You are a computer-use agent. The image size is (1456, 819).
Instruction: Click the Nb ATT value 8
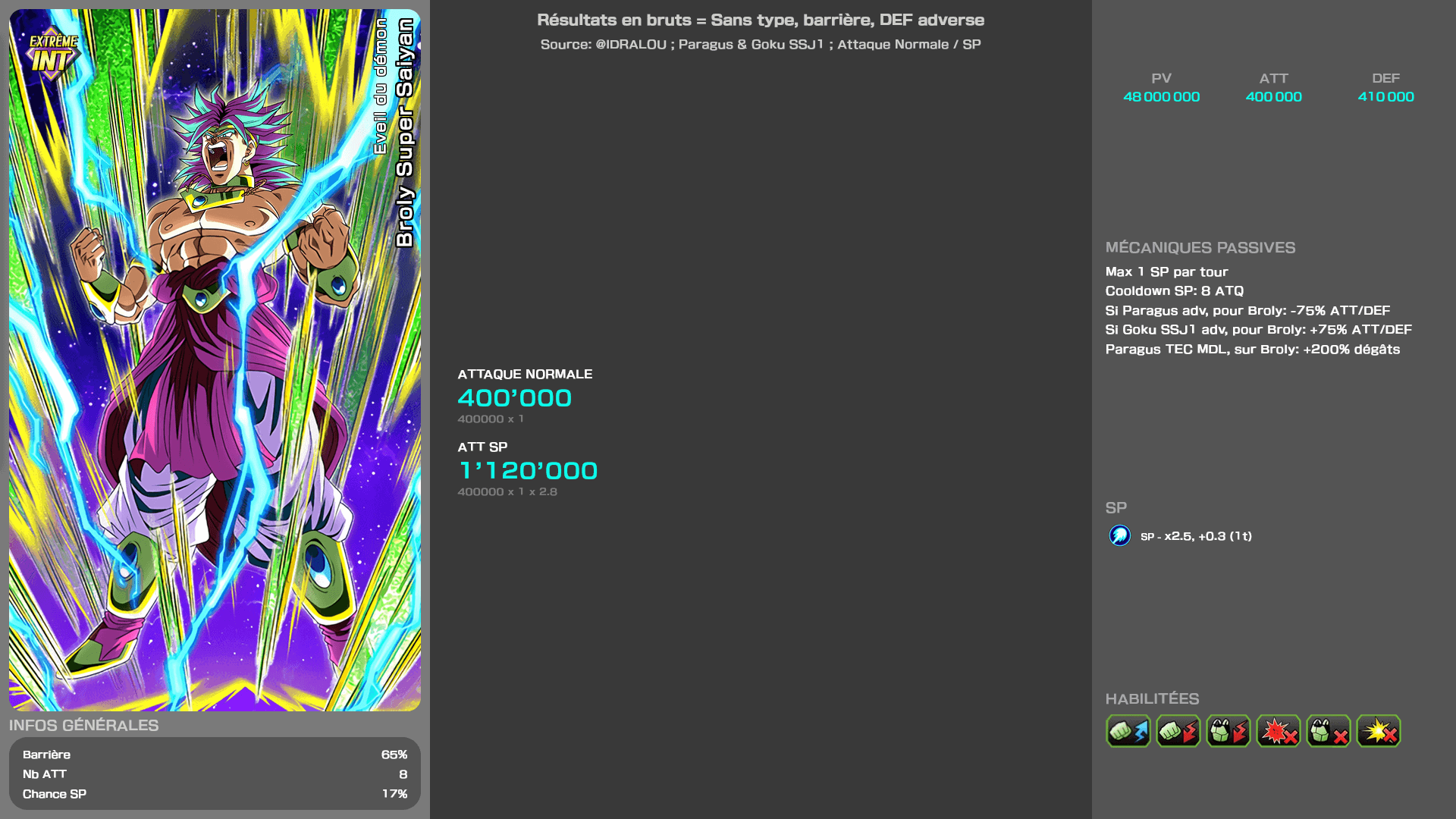(403, 774)
